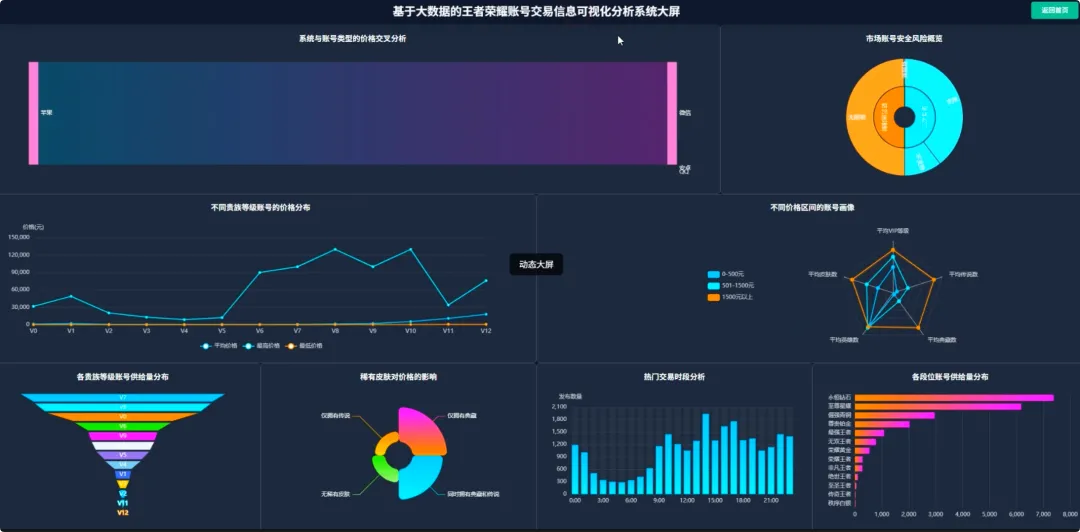Click the 各段位账号供给量分布 title

pos(950,377)
